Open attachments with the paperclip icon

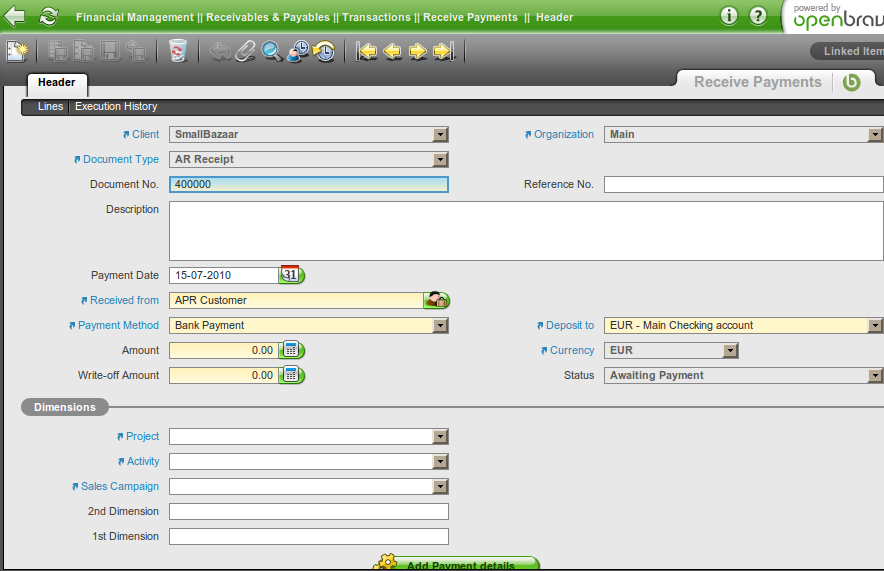point(245,51)
